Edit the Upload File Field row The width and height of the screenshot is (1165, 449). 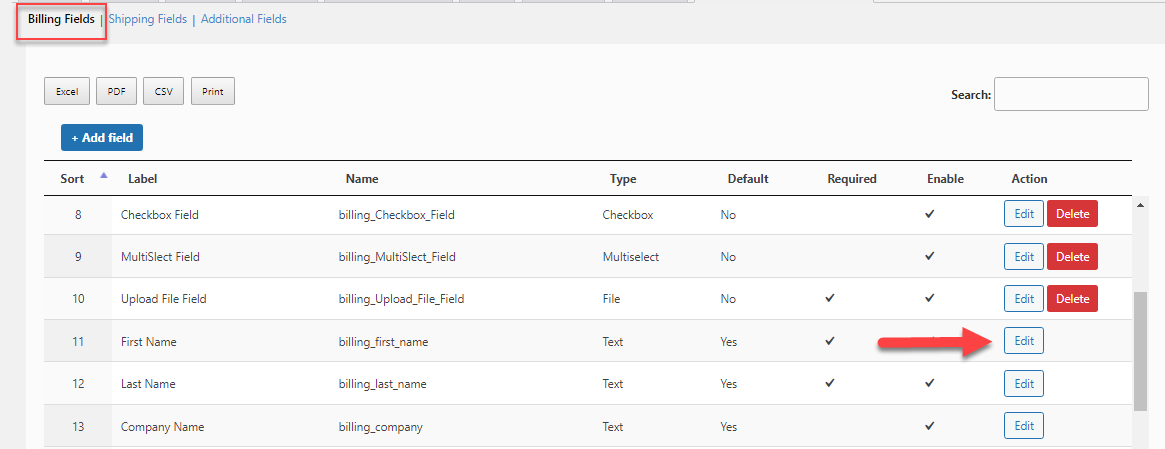click(x=1024, y=299)
